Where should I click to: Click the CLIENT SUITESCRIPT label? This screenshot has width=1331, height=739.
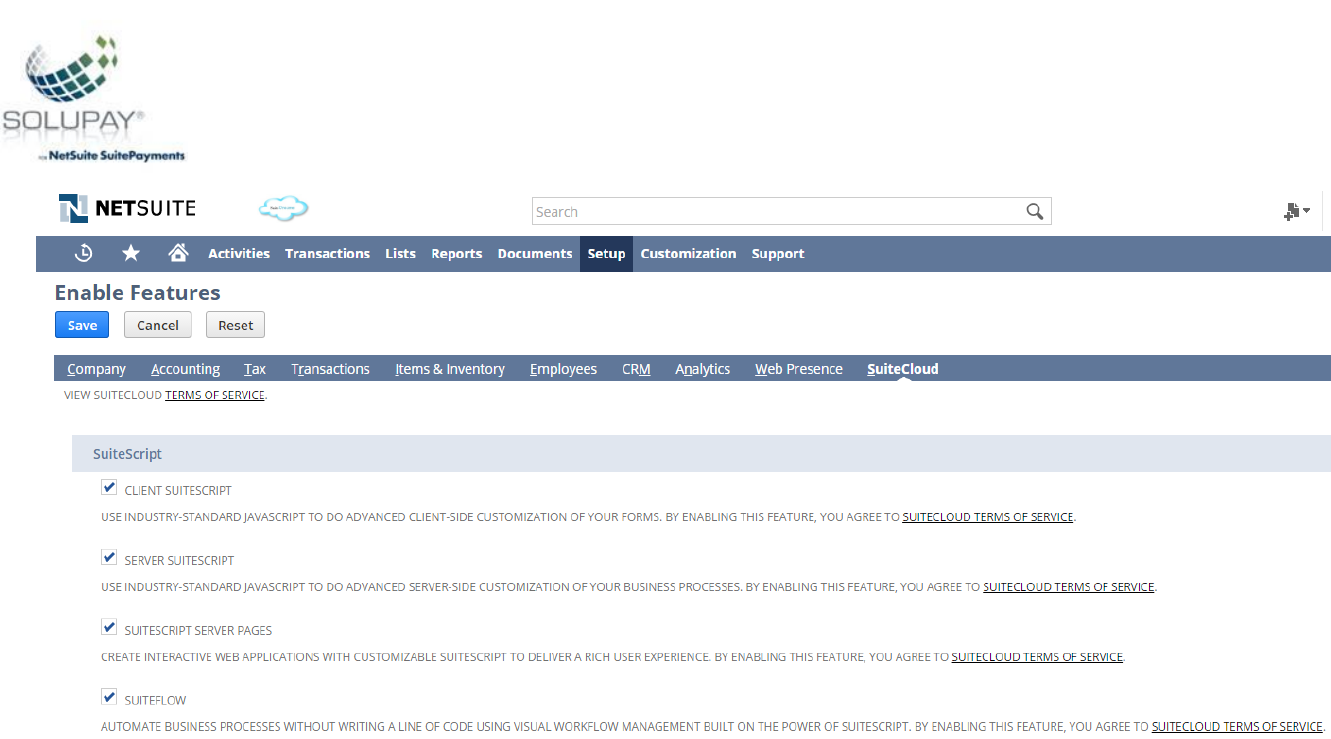pos(178,491)
